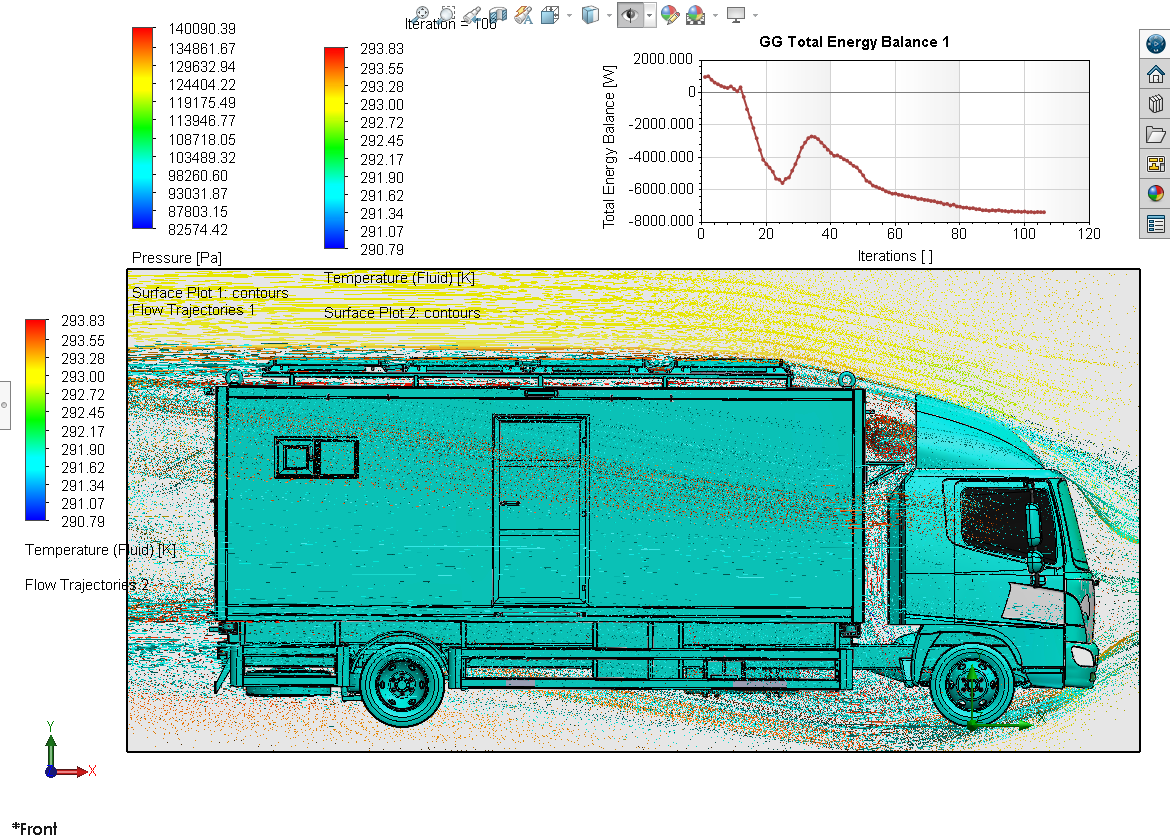Viewport: 1170px width, 836px height.
Task: Expand the Hide/Show Items dropdown arrow
Action: (x=650, y=15)
